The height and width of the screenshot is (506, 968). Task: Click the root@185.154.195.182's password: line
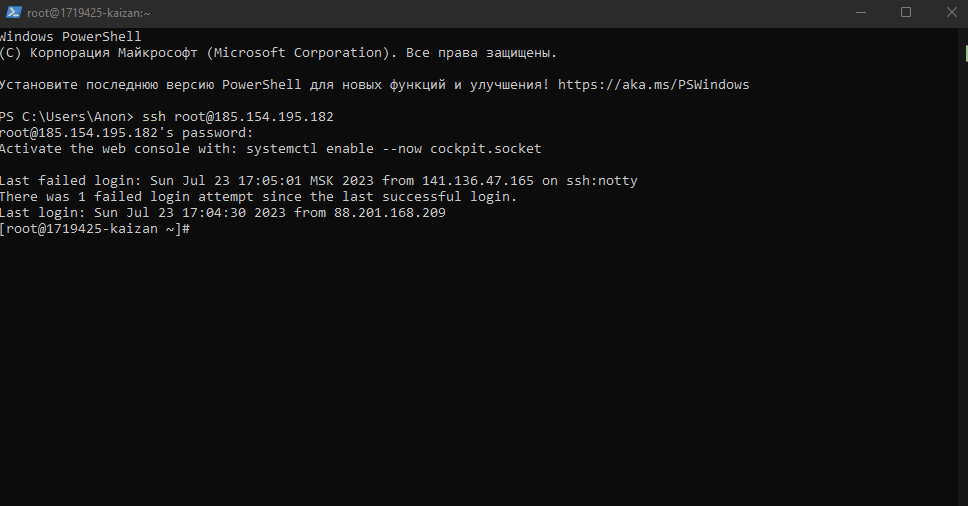(127, 133)
